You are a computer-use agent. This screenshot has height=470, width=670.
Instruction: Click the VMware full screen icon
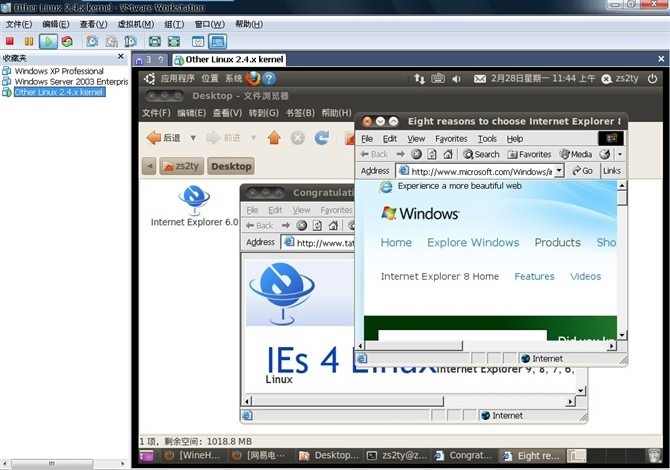pos(155,41)
